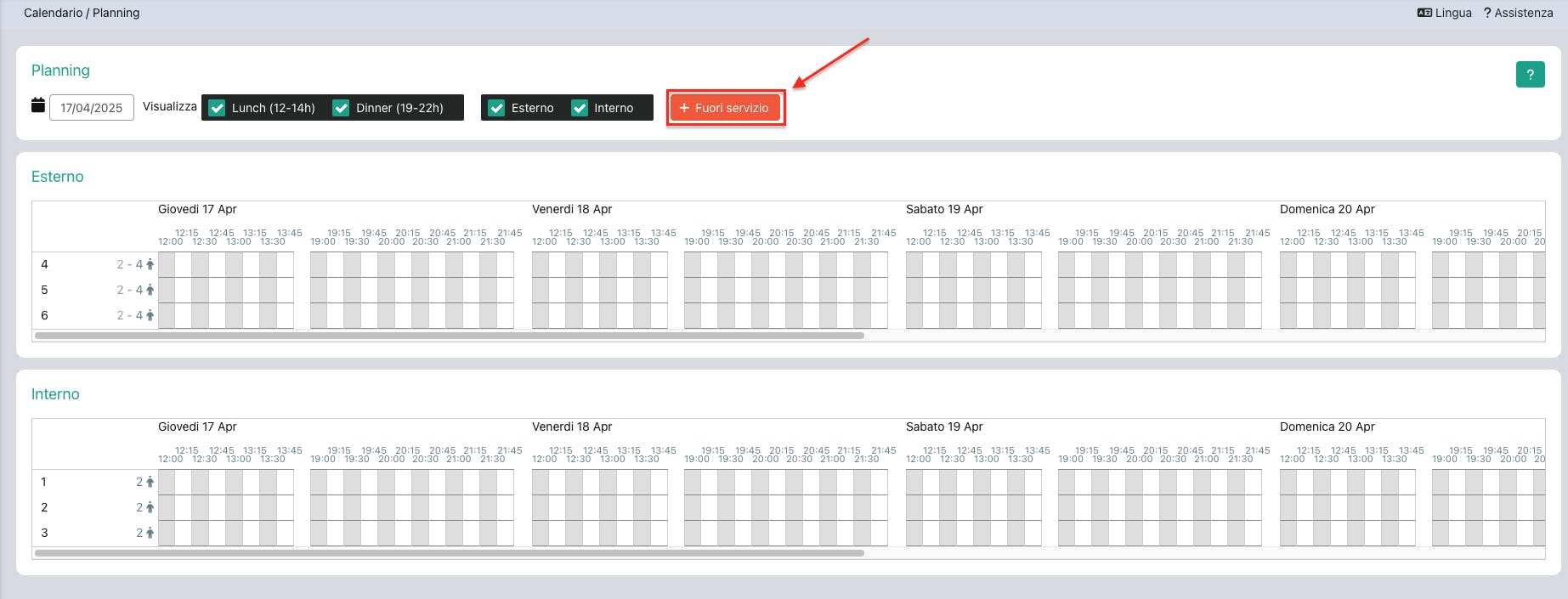Toggle the Dinner (19-22h) checkbox
The height and width of the screenshot is (599, 1568).
pyautogui.click(x=342, y=108)
